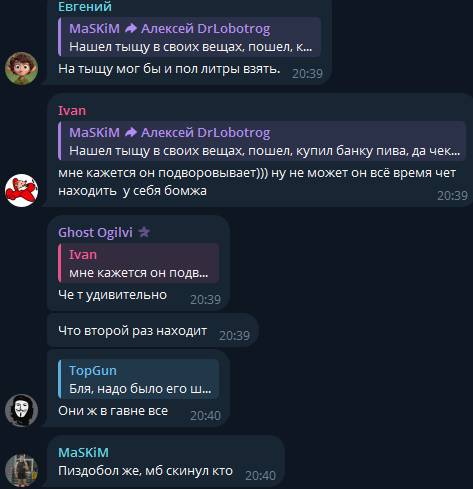Jump to quoted TopGun message
The width and height of the screenshot is (473, 489).
tap(138, 379)
